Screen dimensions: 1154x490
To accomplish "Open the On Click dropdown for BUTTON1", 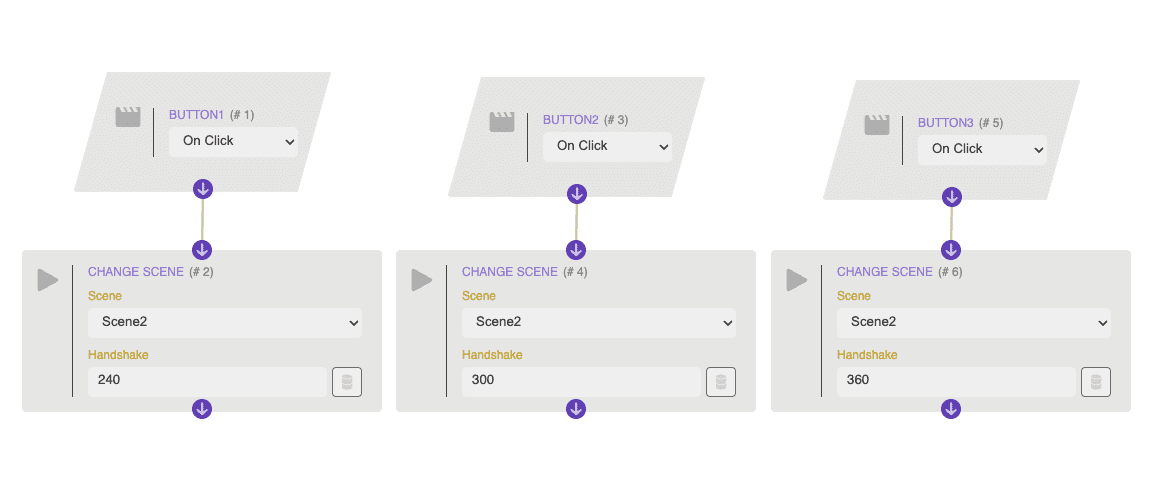I will [233, 141].
